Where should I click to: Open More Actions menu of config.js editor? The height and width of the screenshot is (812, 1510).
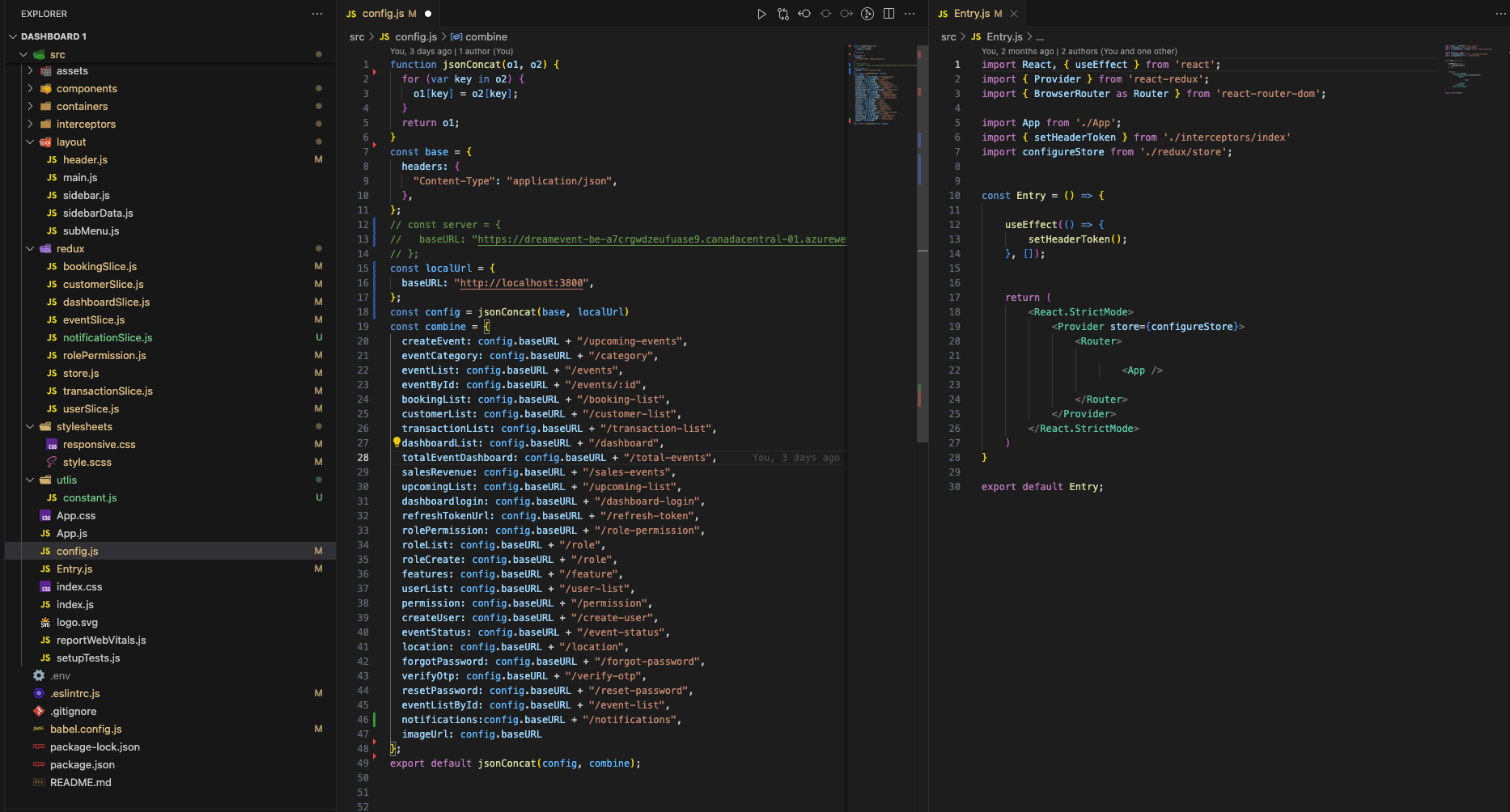coord(910,14)
